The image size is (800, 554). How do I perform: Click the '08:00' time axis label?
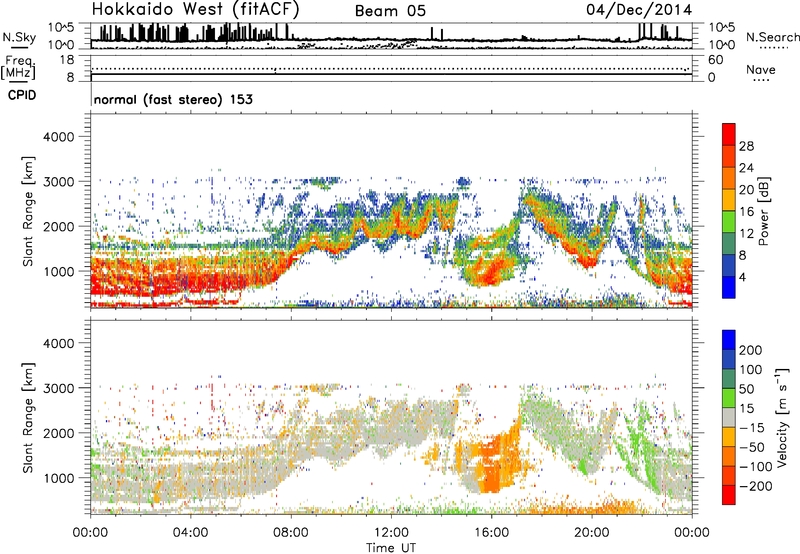point(291,533)
